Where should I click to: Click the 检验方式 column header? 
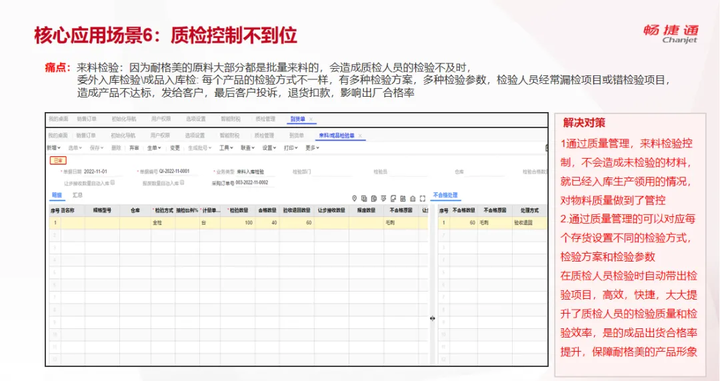(x=163, y=210)
